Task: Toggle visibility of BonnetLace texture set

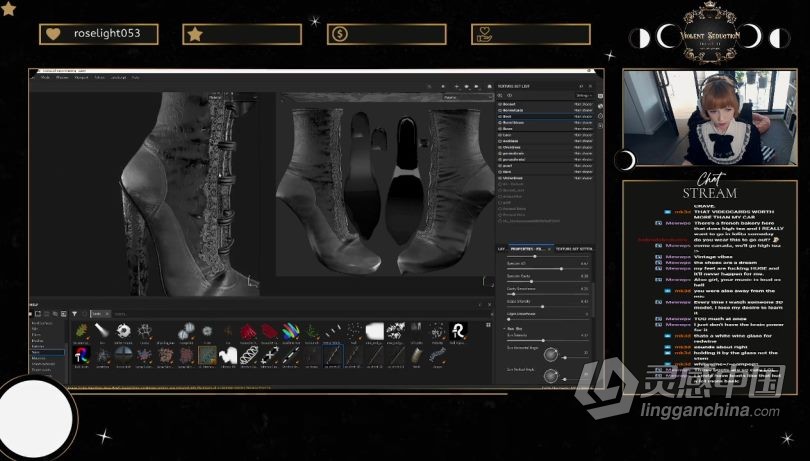Action: coord(500,111)
